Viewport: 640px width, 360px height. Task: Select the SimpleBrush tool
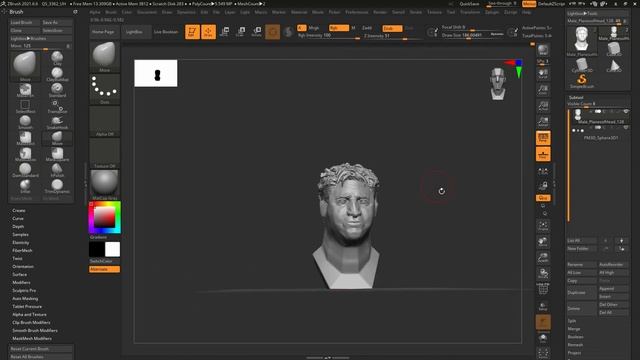[x=582, y=81]
